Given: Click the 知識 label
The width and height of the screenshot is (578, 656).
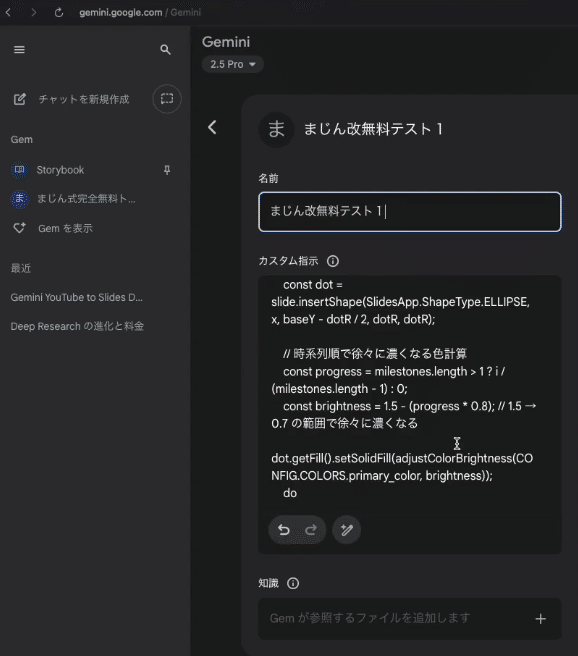Looking at the screenshot, I should (x=269, y=583).
